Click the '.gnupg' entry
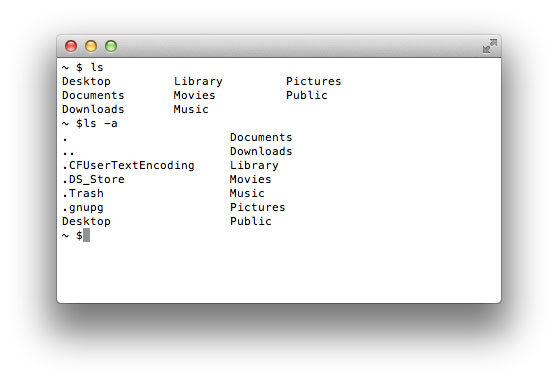 [x=83, y=208]
